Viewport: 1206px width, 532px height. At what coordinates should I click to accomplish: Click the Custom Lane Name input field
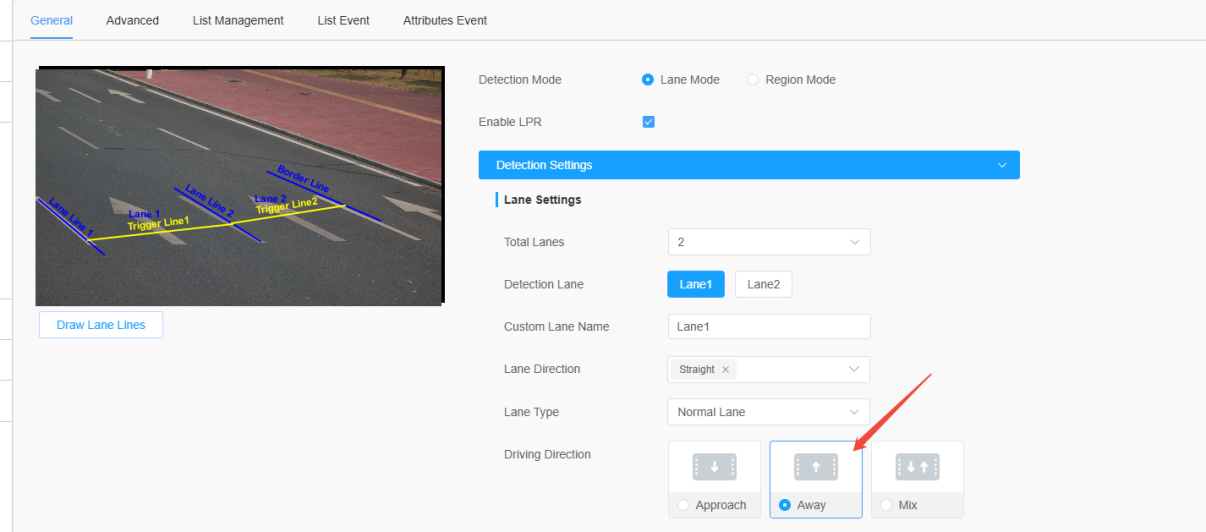click(769, 327)
